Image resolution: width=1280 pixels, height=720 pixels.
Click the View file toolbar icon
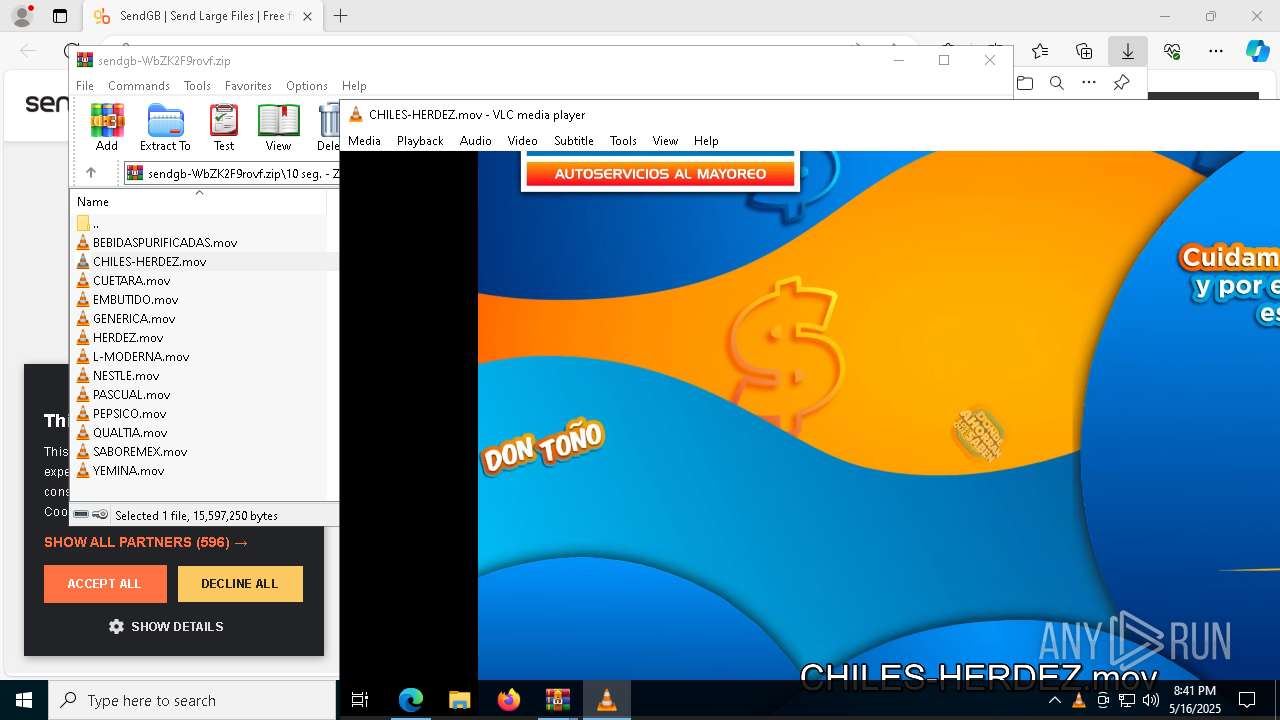pos(278,127)
